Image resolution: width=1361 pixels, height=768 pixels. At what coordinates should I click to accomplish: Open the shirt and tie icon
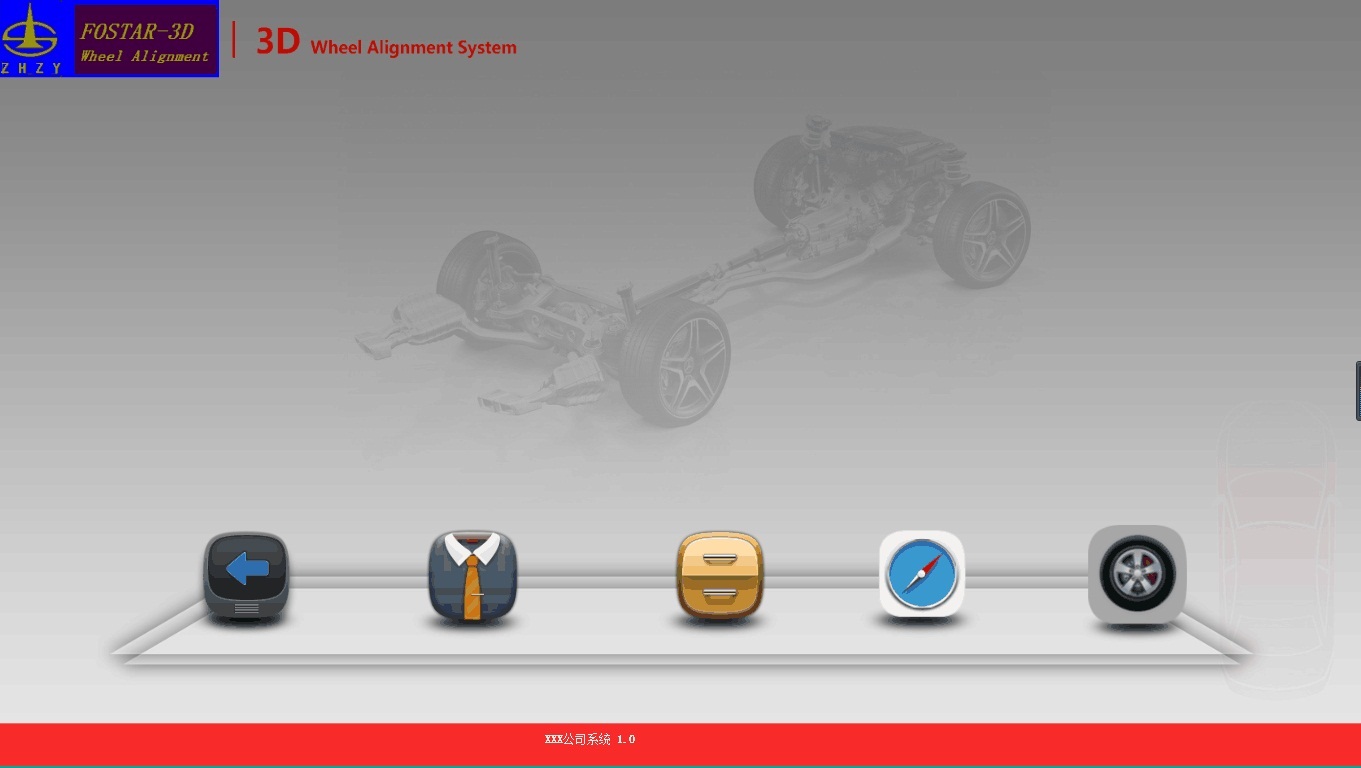pyautogui.click(x=472, y=576)
